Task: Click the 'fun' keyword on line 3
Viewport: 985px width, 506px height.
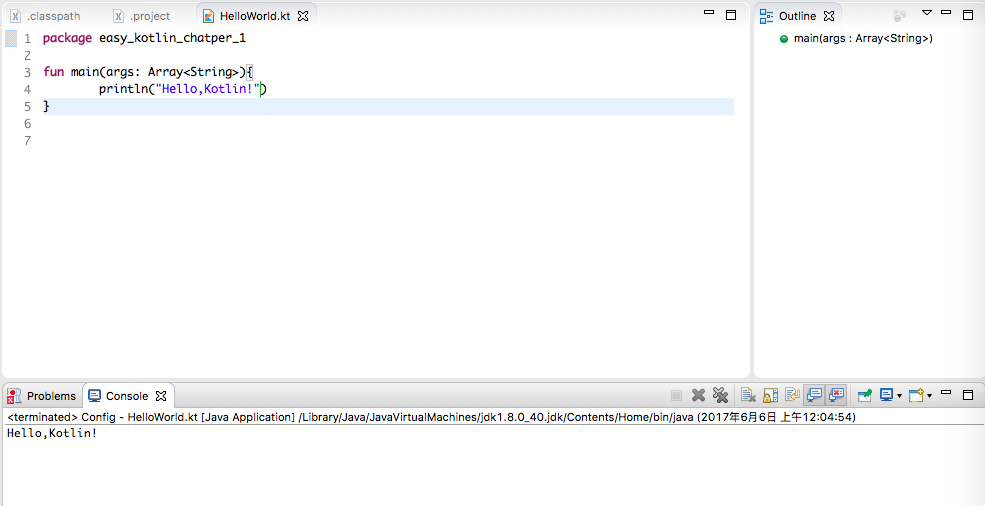Action: 53,72
